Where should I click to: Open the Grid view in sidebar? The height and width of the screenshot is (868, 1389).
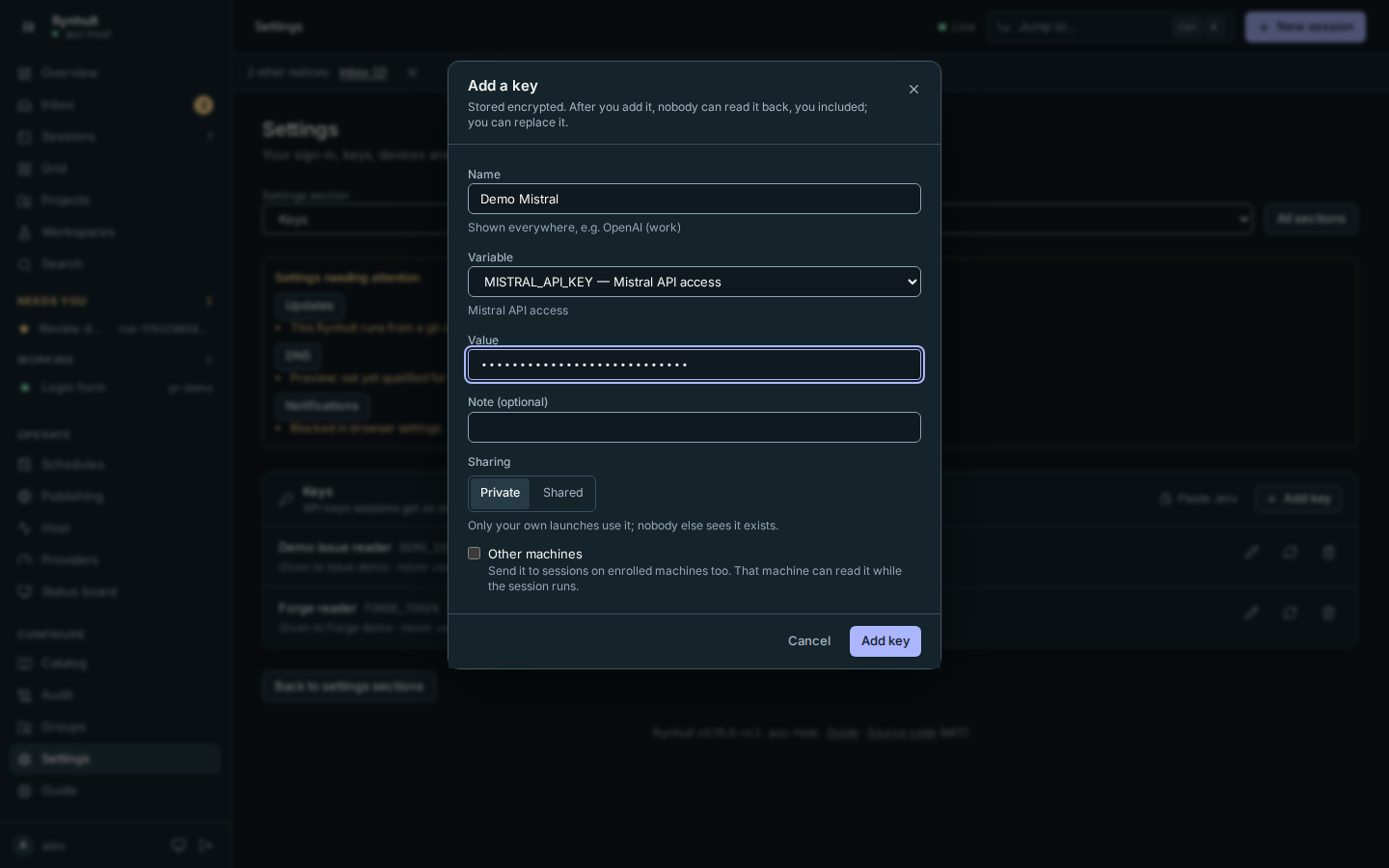[116, 169]
